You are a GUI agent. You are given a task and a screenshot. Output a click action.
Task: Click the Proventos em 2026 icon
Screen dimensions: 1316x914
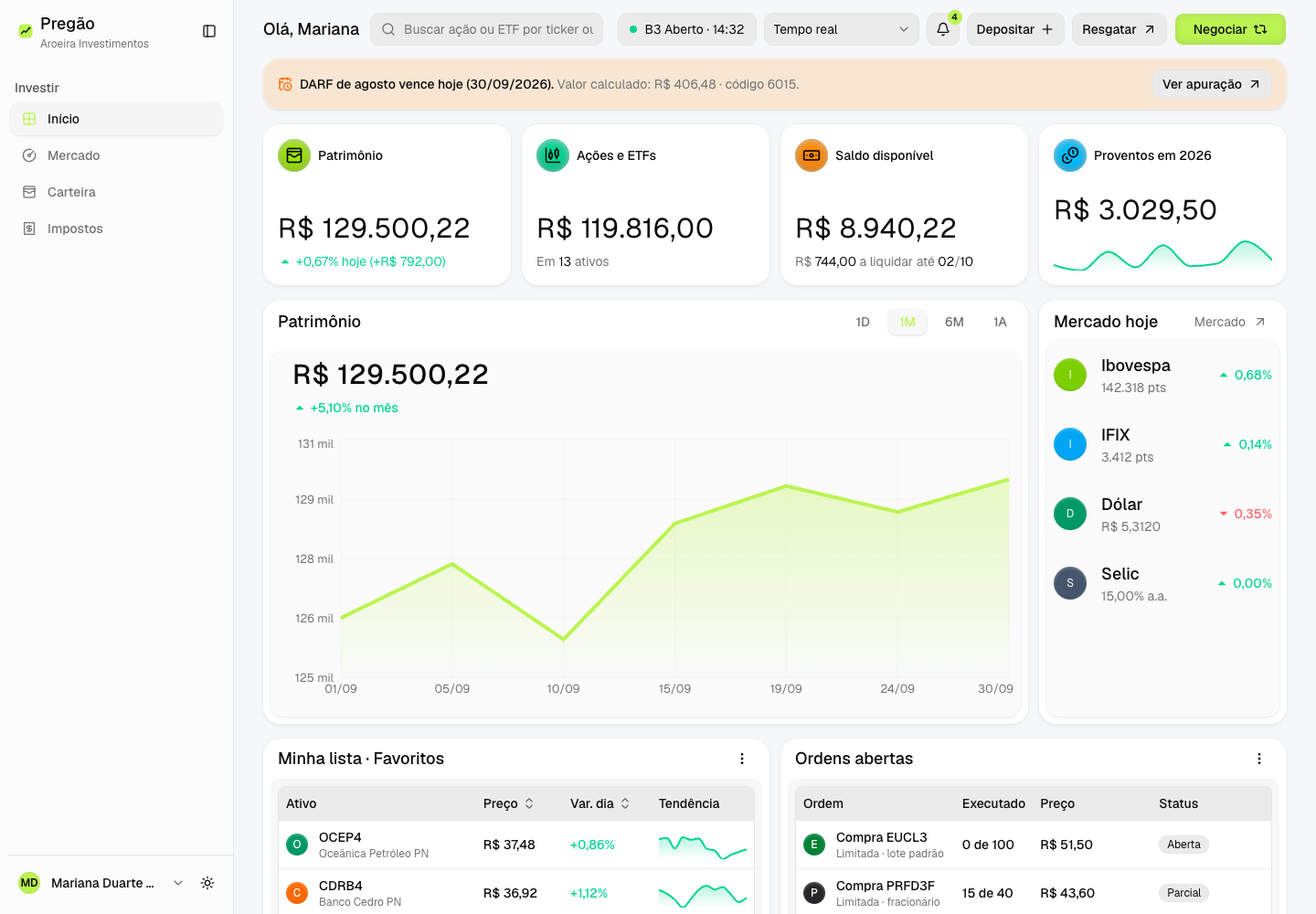[x=1070, y=155]
